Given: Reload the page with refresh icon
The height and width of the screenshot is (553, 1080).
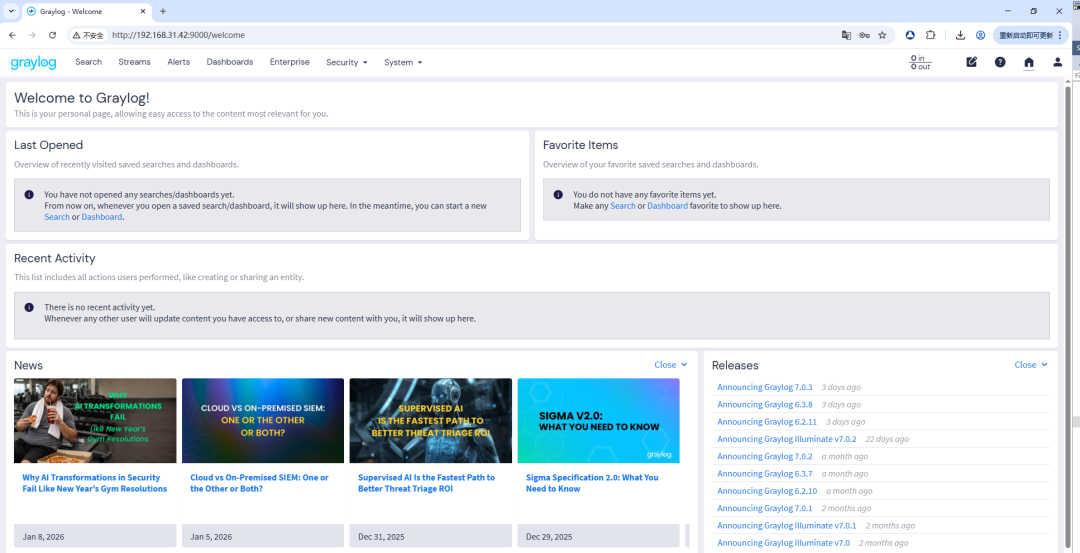Looking at the screenshot, I should click(52, 35).
